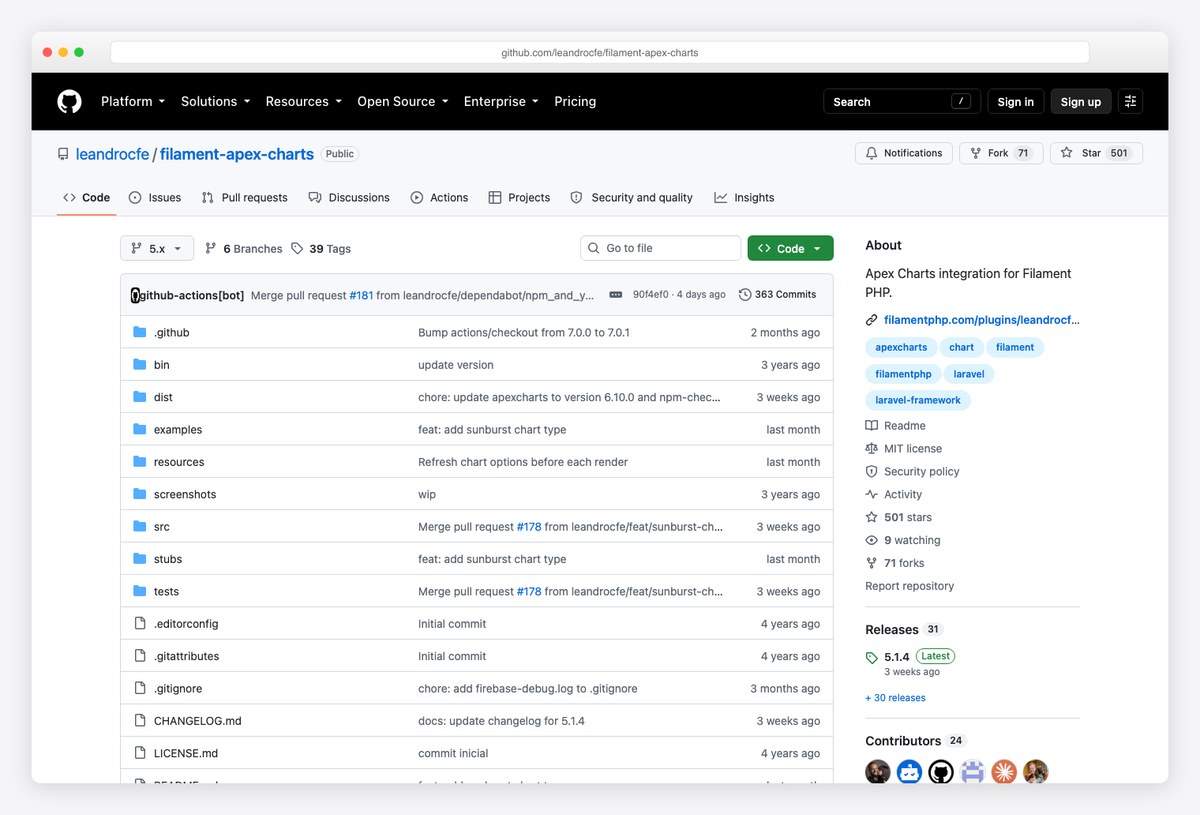1200x815 pixels.
Task: Open the 5.x branch selector
Action: [157, 248]
